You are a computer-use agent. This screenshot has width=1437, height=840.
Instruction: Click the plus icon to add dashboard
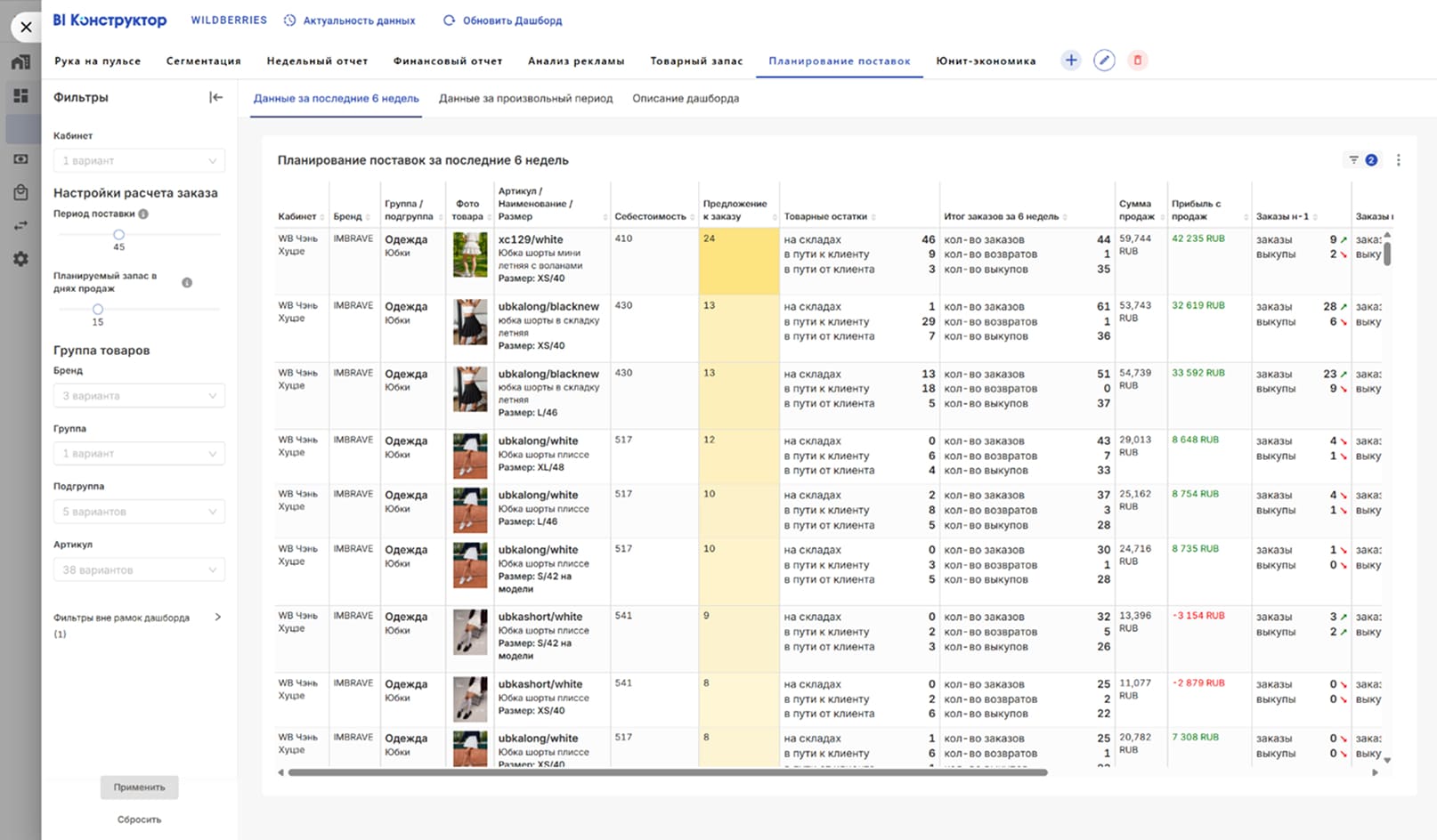pos(1070,61)
